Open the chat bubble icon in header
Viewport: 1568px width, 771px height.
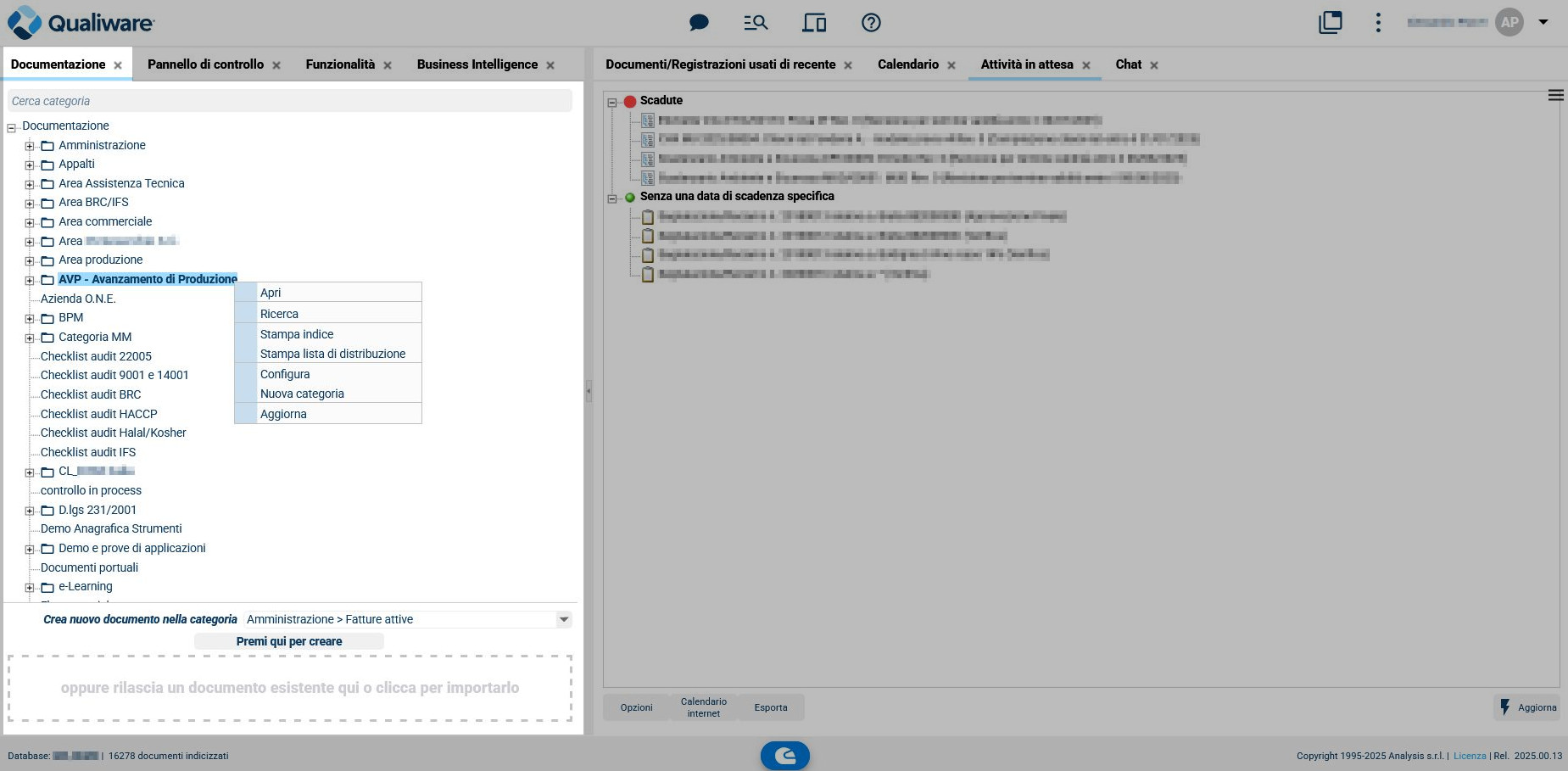click(699, 23)
